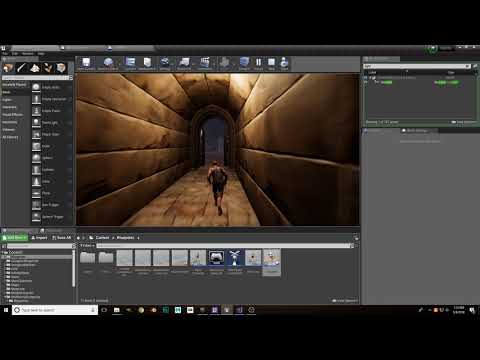Viewport: 480px width, 360px height.
Task: Open the Task View taskbar icon
Action: pyautogui.click(x=104, y=310)
